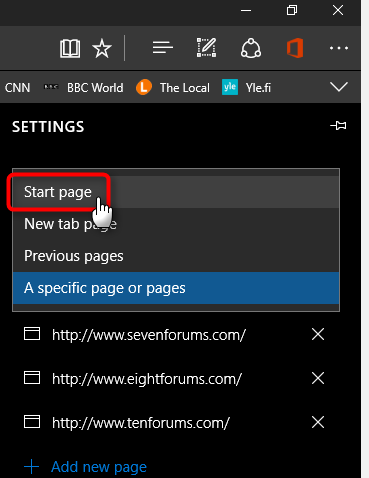369x478 pixels.
Task: Open Reading view book icon
Action: click(x=70, y=48)
